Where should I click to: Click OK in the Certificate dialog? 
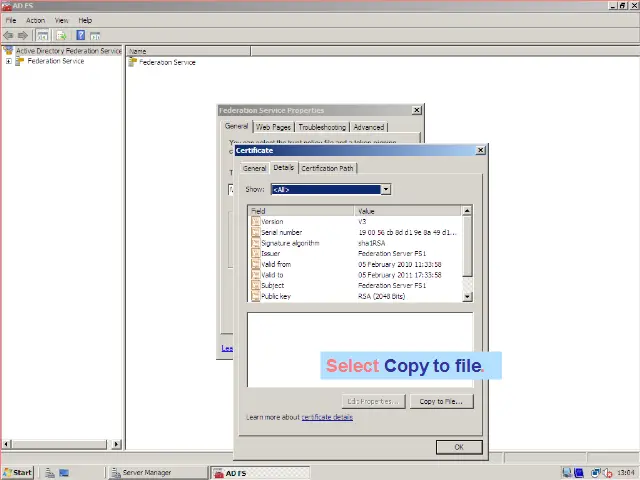458,447
